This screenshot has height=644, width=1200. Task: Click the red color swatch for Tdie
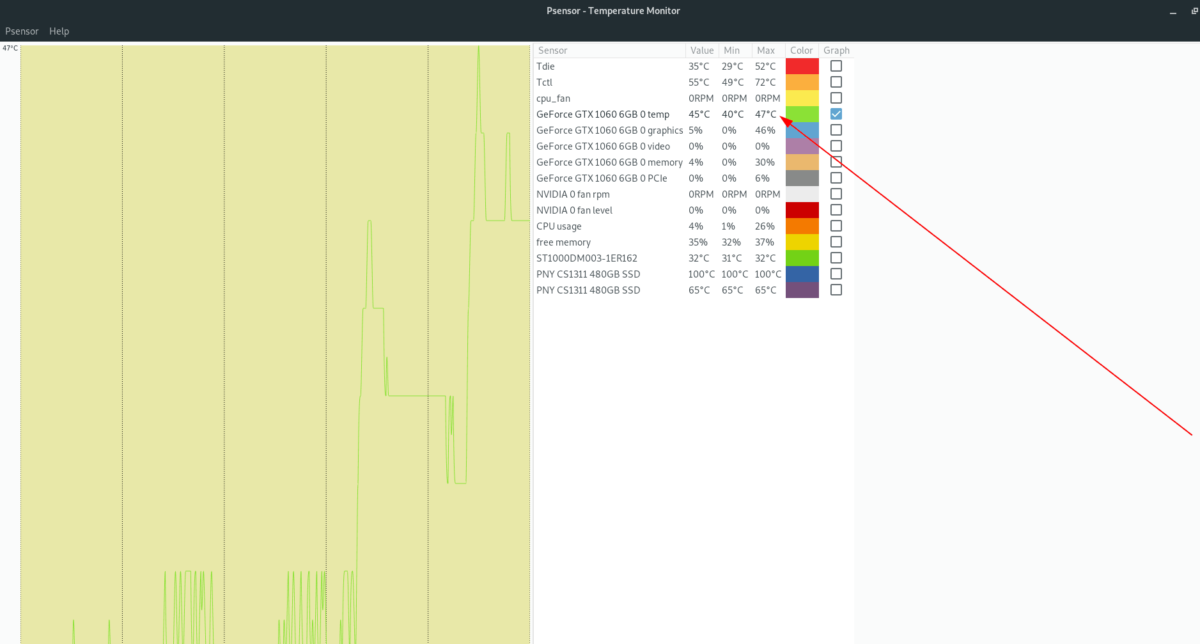coord(802,66)
